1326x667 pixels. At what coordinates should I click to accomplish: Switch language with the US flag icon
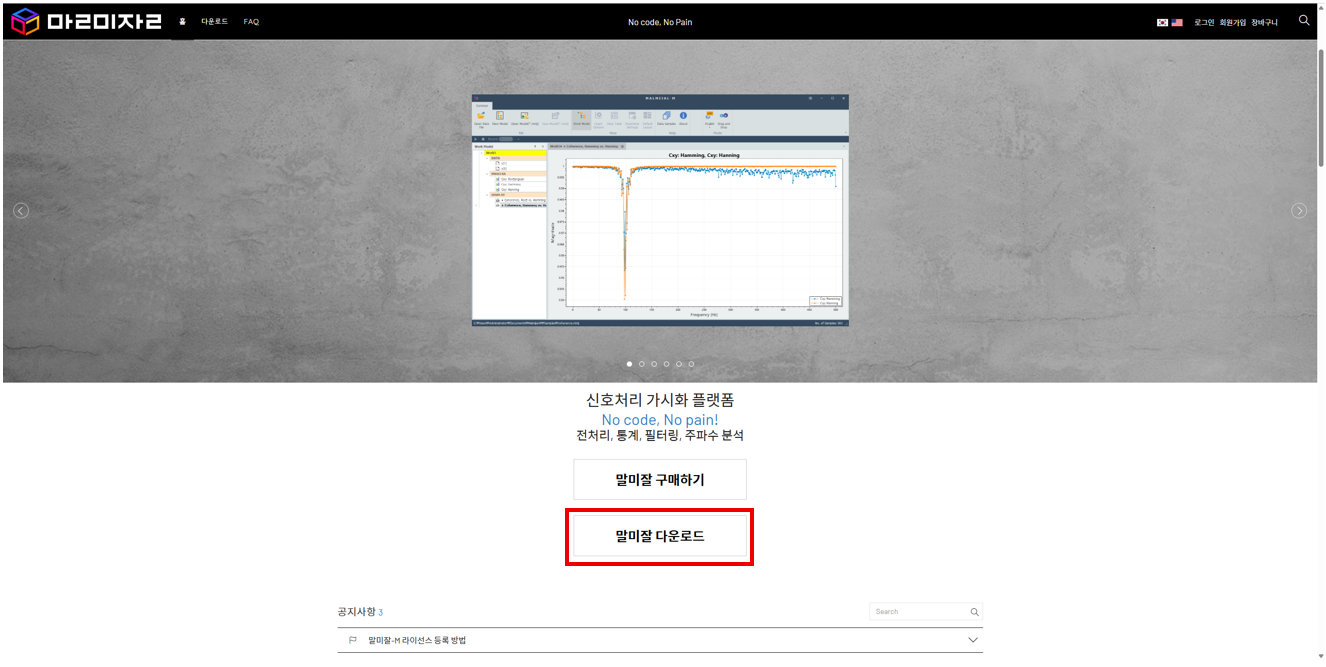pos(1177,22)
